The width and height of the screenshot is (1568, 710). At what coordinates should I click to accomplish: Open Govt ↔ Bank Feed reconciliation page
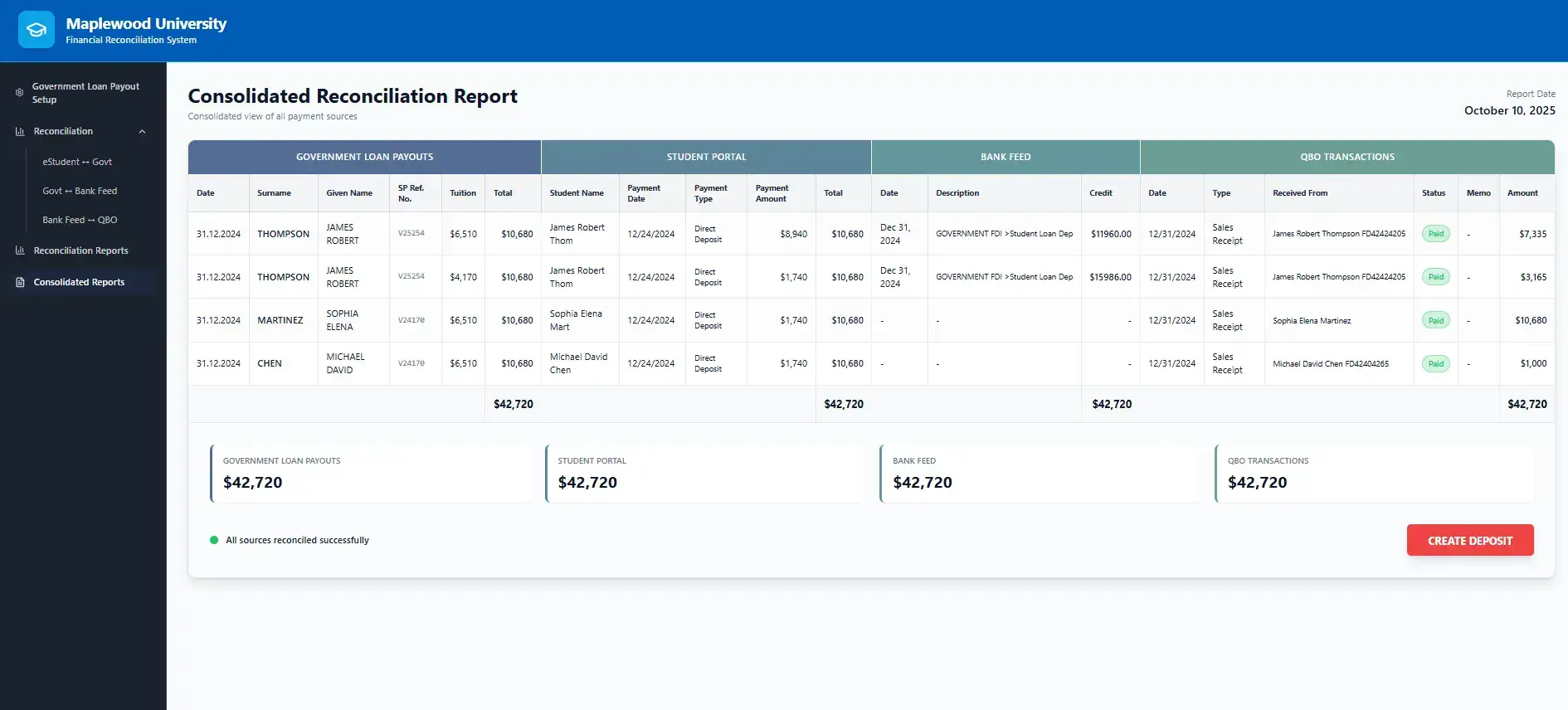click(80, 191)
